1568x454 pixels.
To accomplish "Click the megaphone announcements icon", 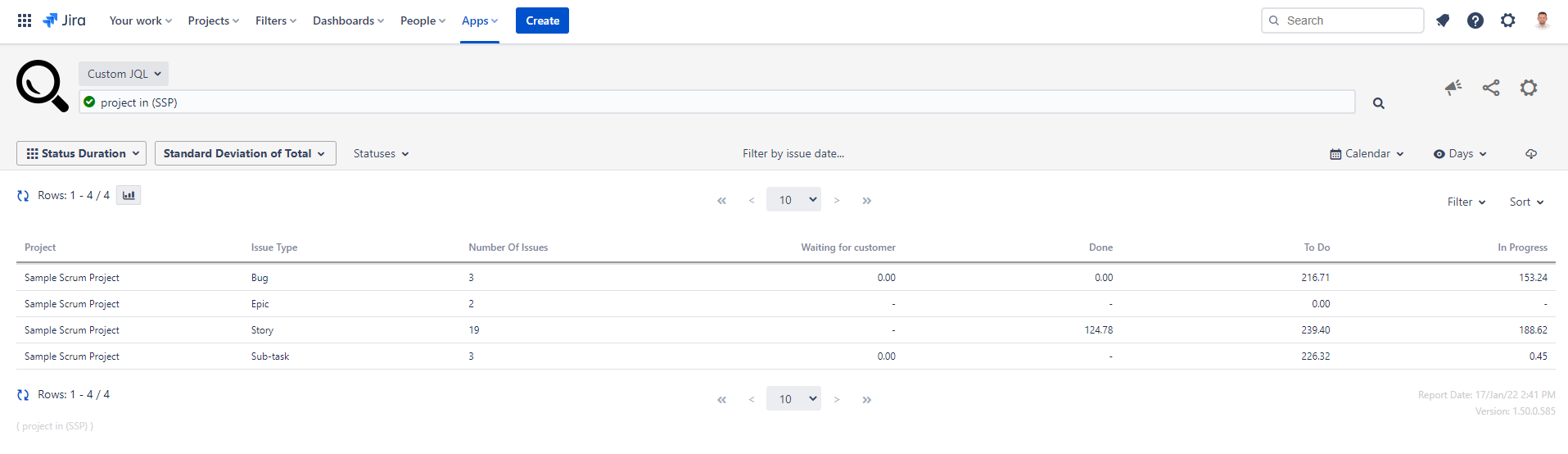I will 1453,88.
